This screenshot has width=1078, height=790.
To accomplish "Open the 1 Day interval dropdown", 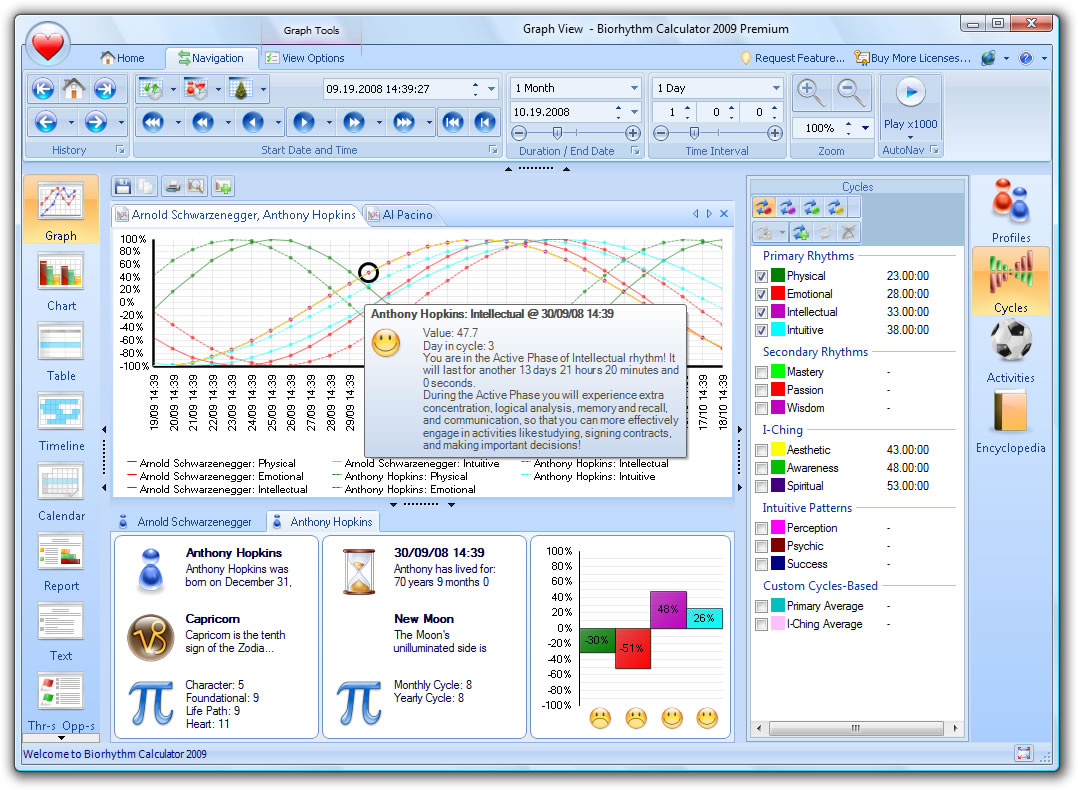I will [x=776, y=88].
